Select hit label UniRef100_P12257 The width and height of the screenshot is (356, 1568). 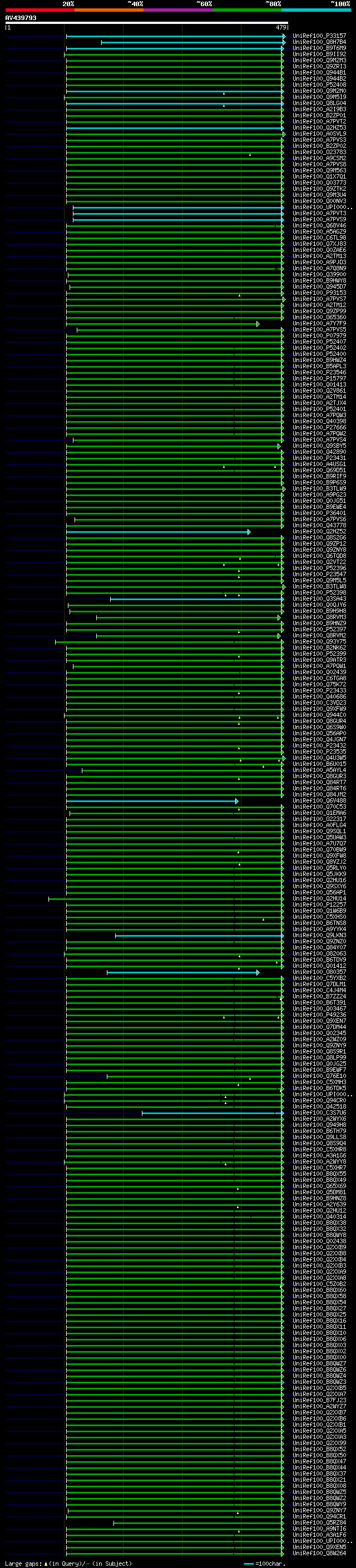pos(319,904)
